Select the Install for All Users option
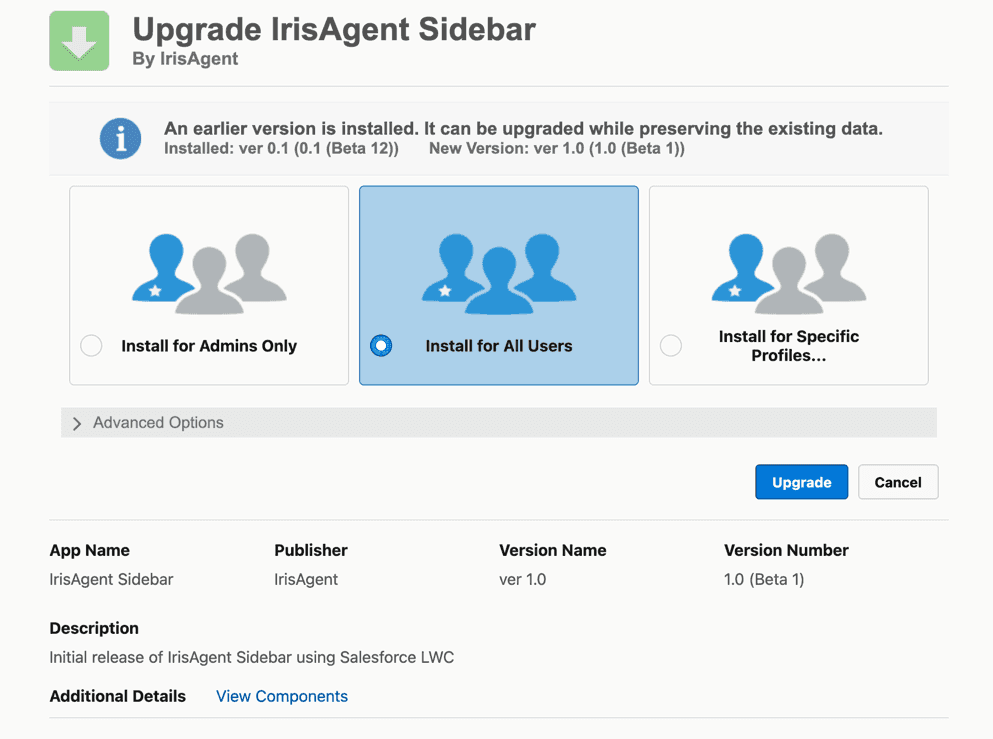Viewport: 993px width, 739px height. (x=381, y=345)
